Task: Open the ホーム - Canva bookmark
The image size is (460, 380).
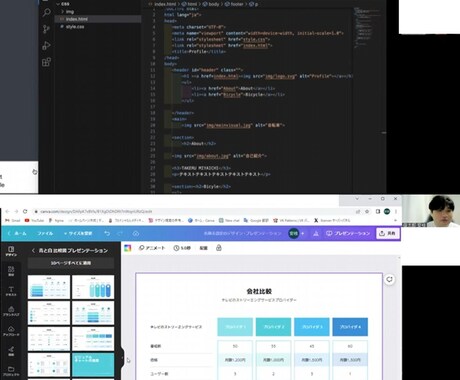Action: coord(201,220)
